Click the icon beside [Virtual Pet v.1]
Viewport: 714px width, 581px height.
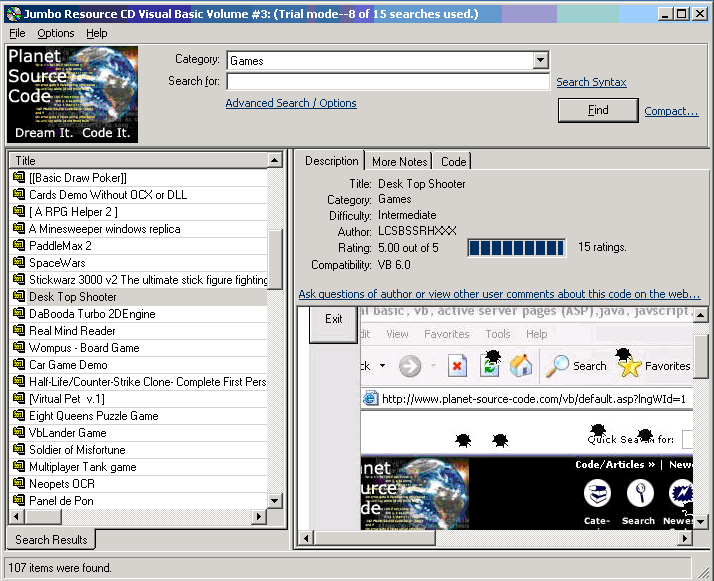19,398
